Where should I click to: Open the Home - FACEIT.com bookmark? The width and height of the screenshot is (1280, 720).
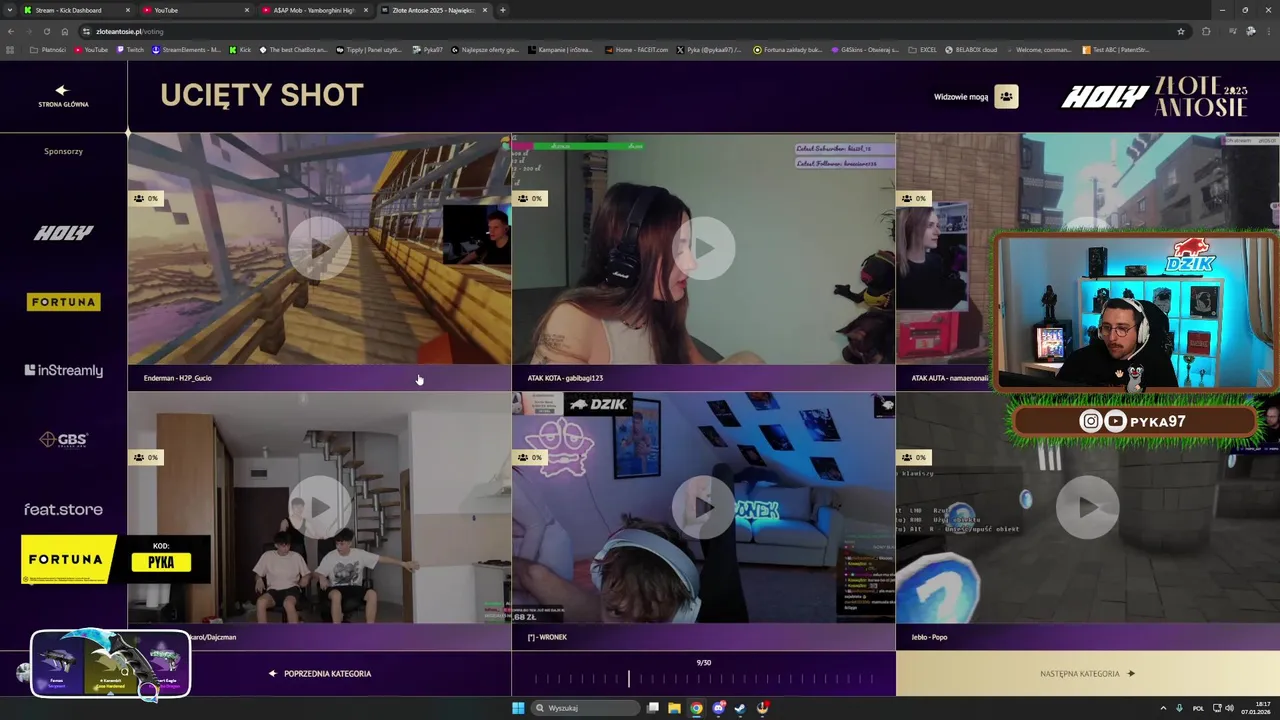pos(635,49)
